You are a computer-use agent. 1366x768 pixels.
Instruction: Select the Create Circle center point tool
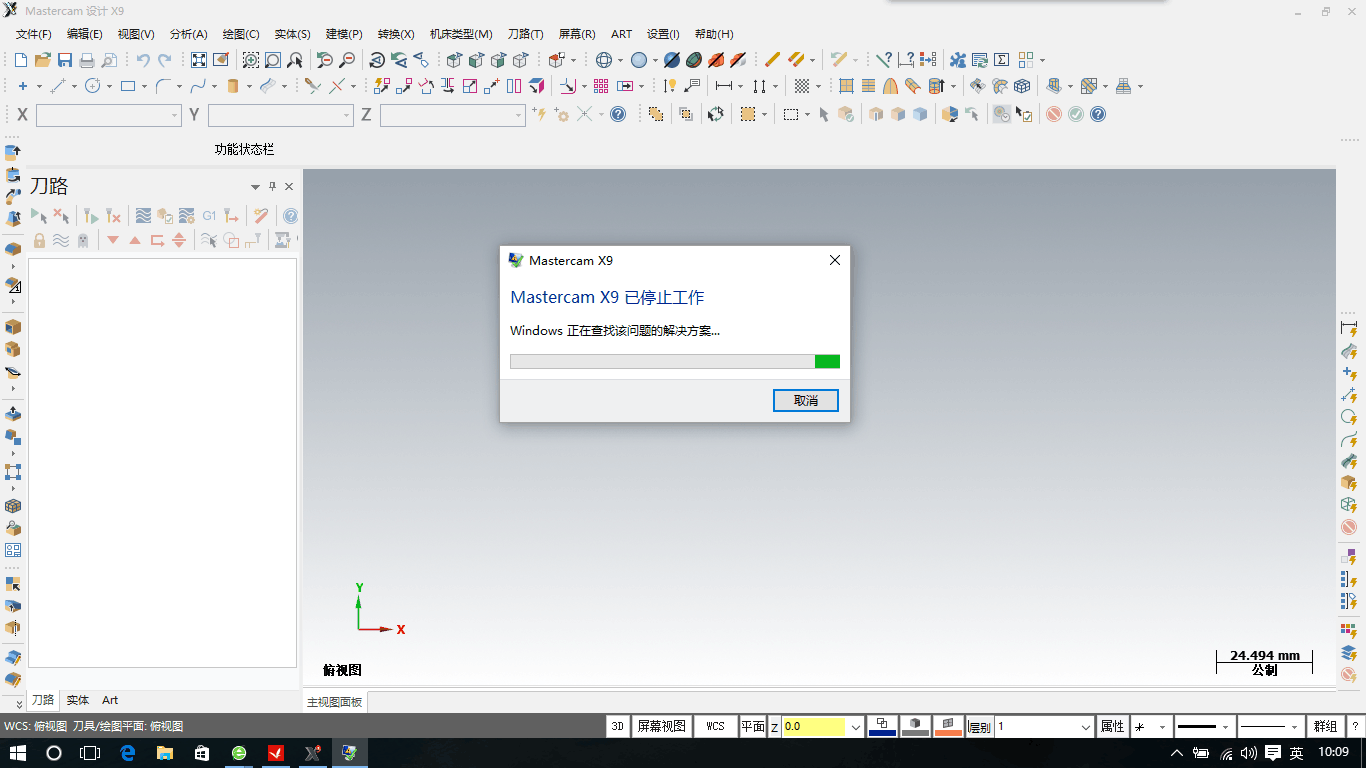(92, 86)
